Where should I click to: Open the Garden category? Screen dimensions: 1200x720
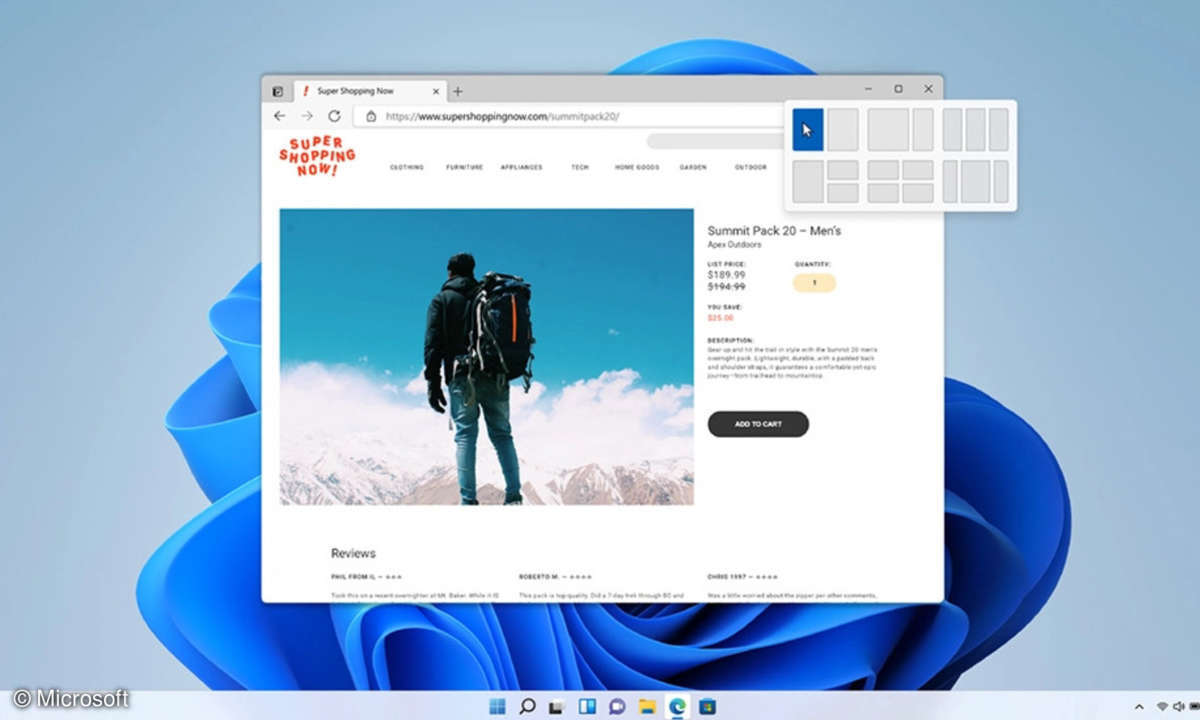pyautogui.click(x=693, y=168)
